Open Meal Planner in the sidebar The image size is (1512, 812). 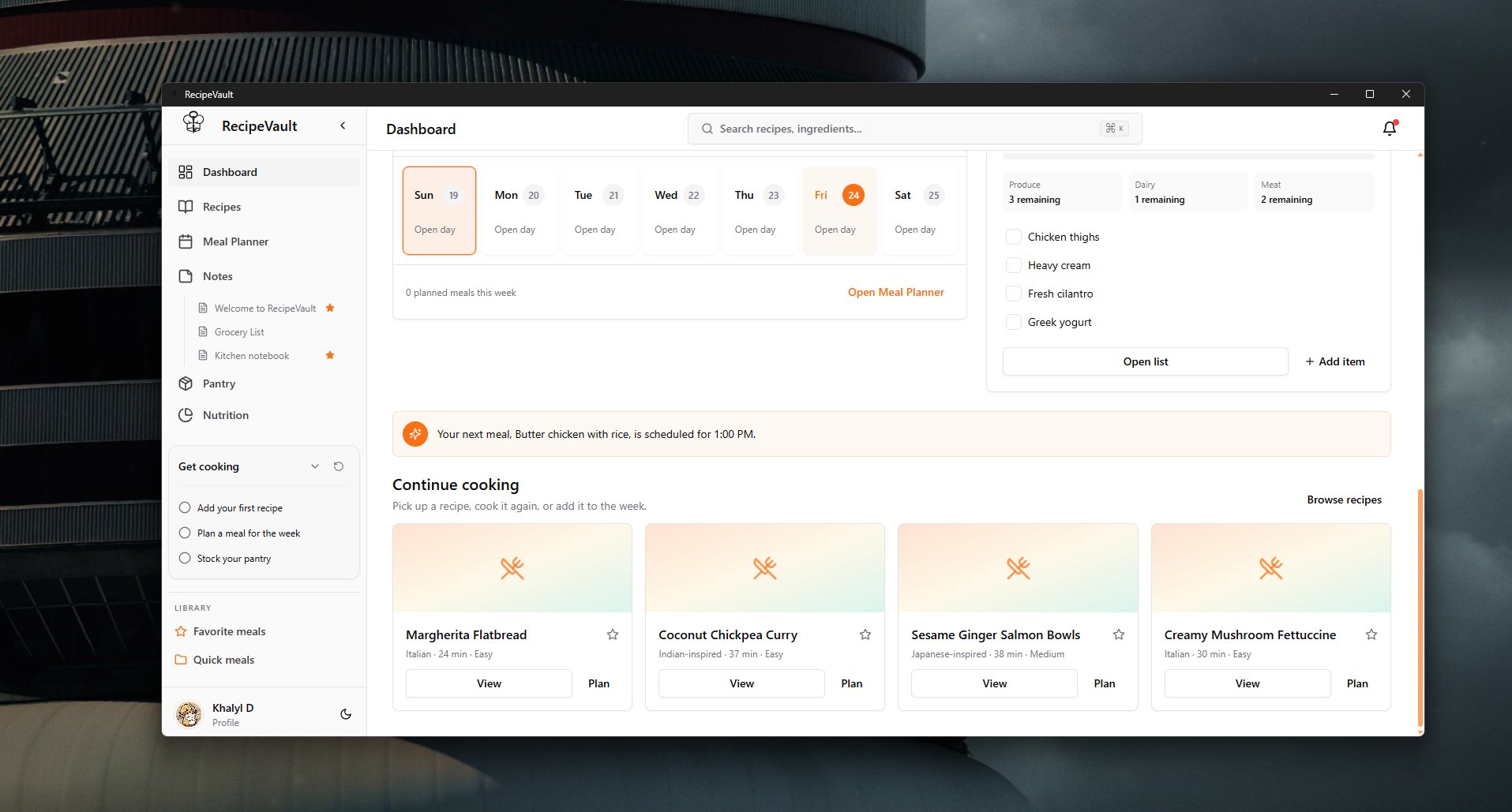coord(264,241)
